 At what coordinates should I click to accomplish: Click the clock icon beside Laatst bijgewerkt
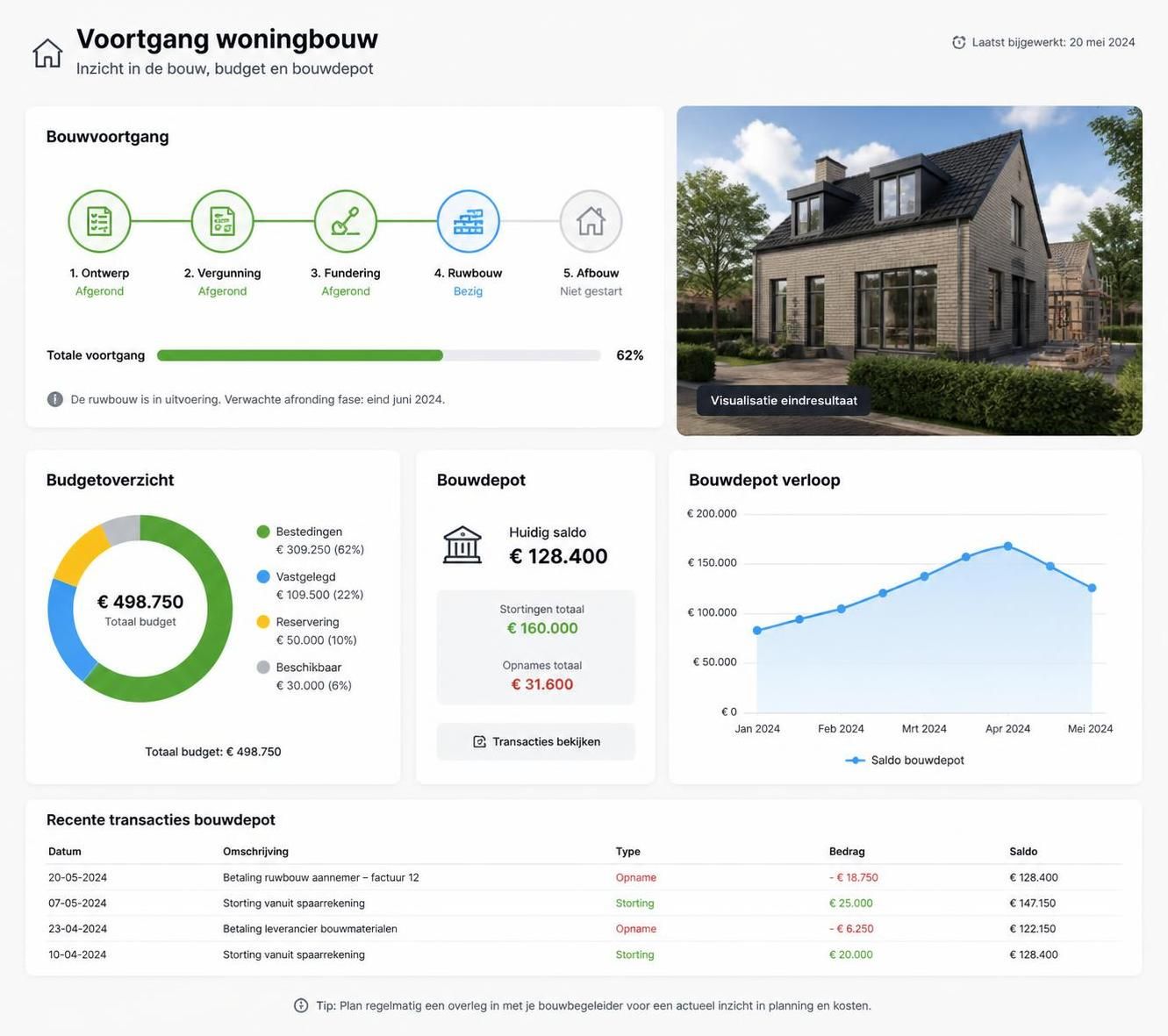pyautogui.click(x=959, y=42)
